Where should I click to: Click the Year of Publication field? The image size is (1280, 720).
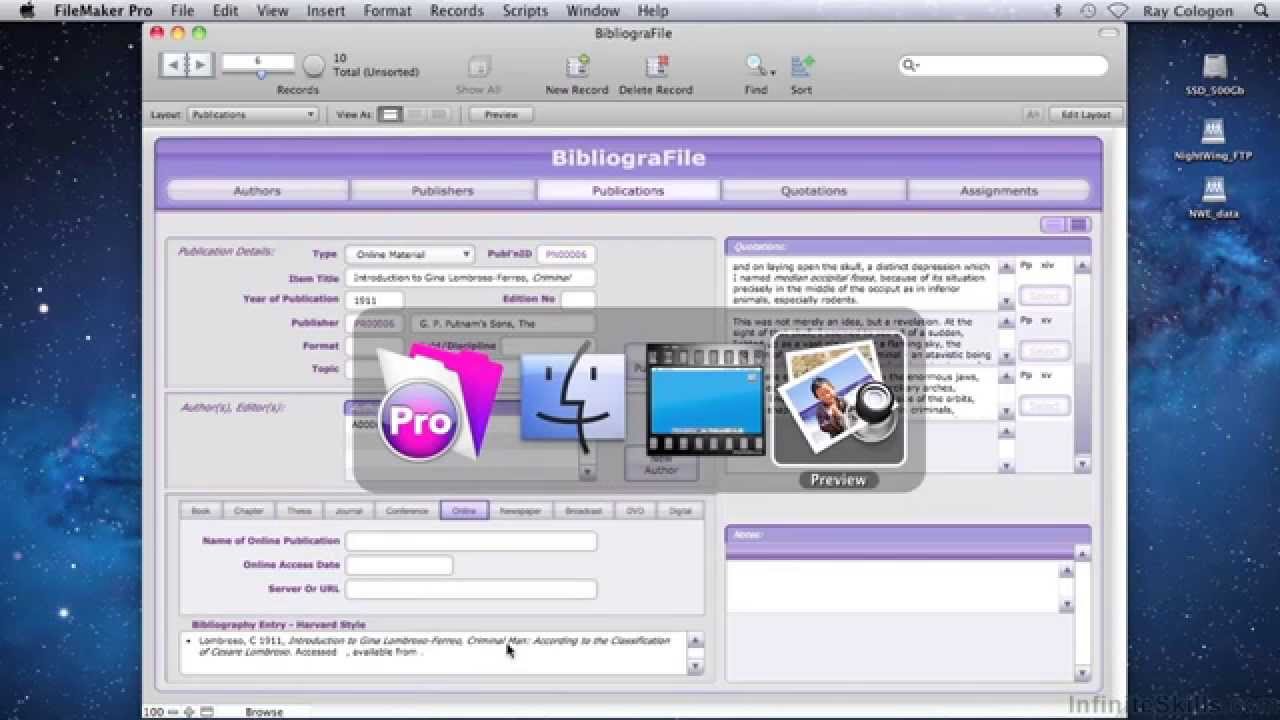tap(375, 299)
